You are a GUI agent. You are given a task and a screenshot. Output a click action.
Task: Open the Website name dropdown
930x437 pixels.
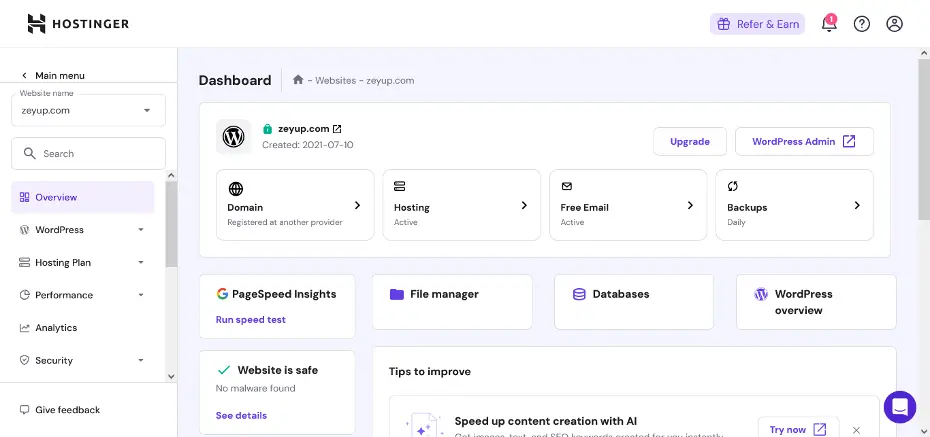(88, 110)
